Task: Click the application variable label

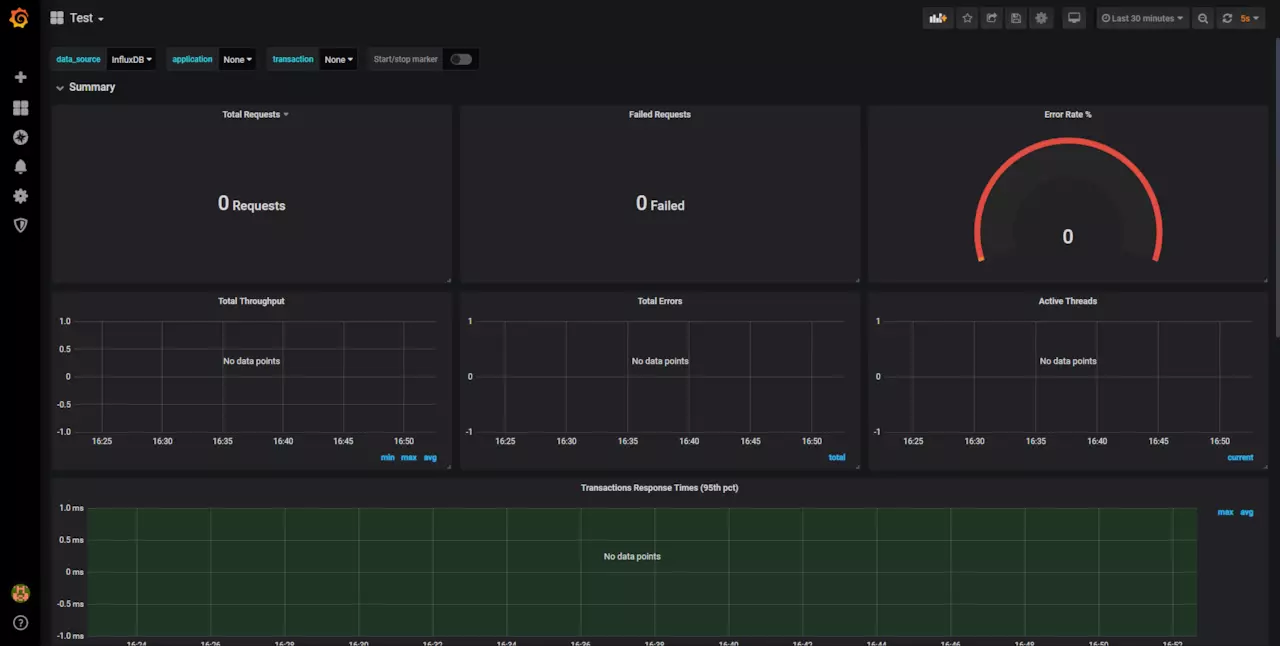Action: (192, 59)
